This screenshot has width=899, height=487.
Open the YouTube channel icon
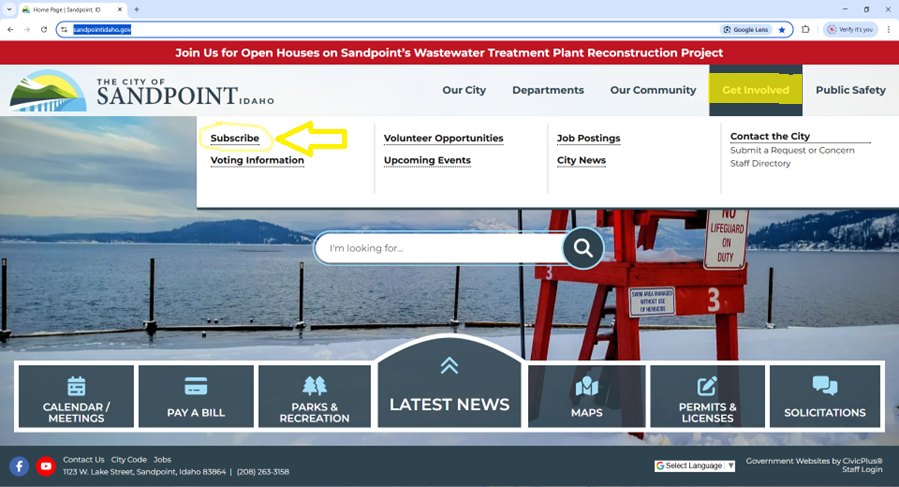(46, 466)
